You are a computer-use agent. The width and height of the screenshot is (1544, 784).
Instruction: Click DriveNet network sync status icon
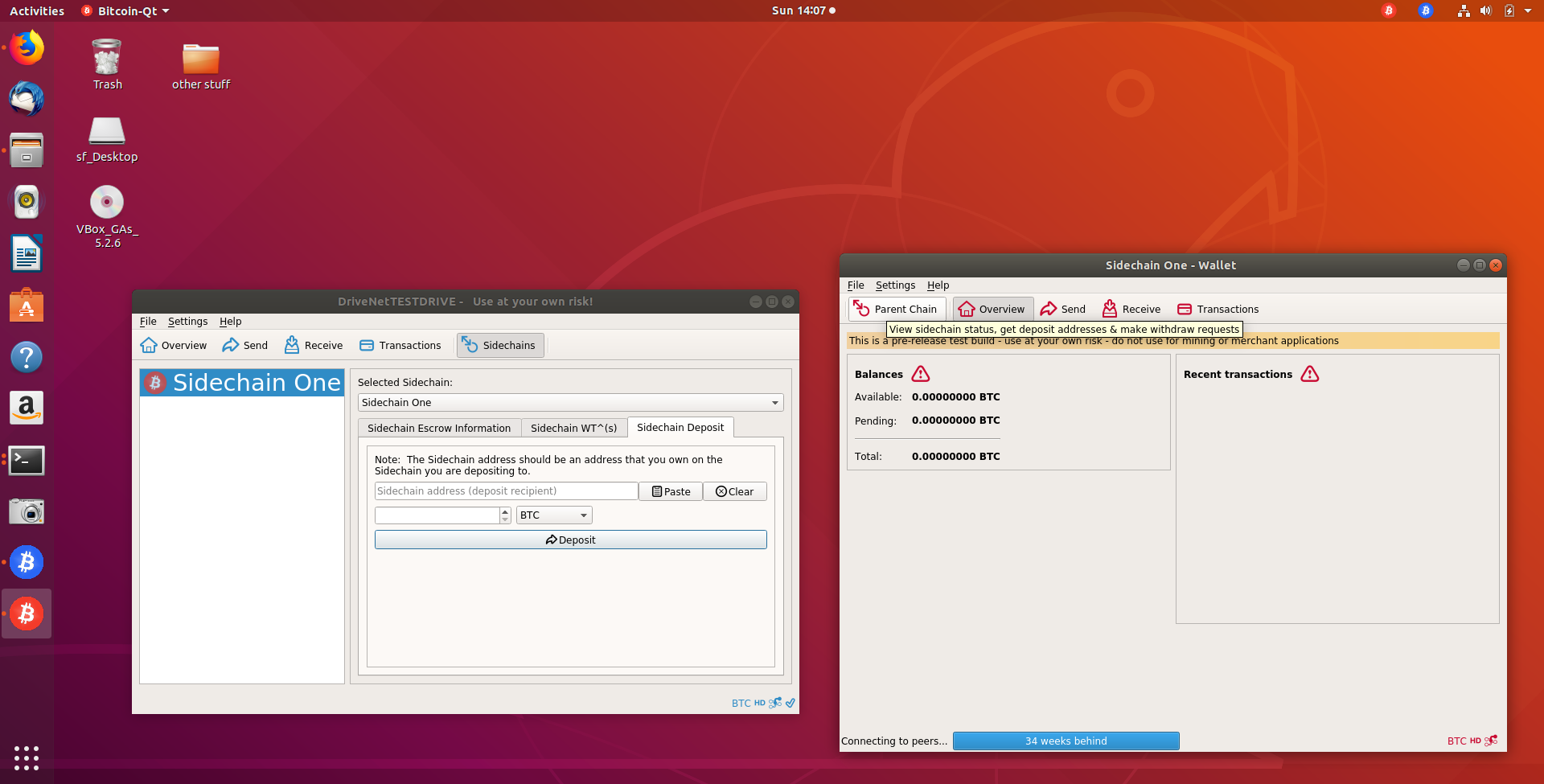(x=775, y=703)
